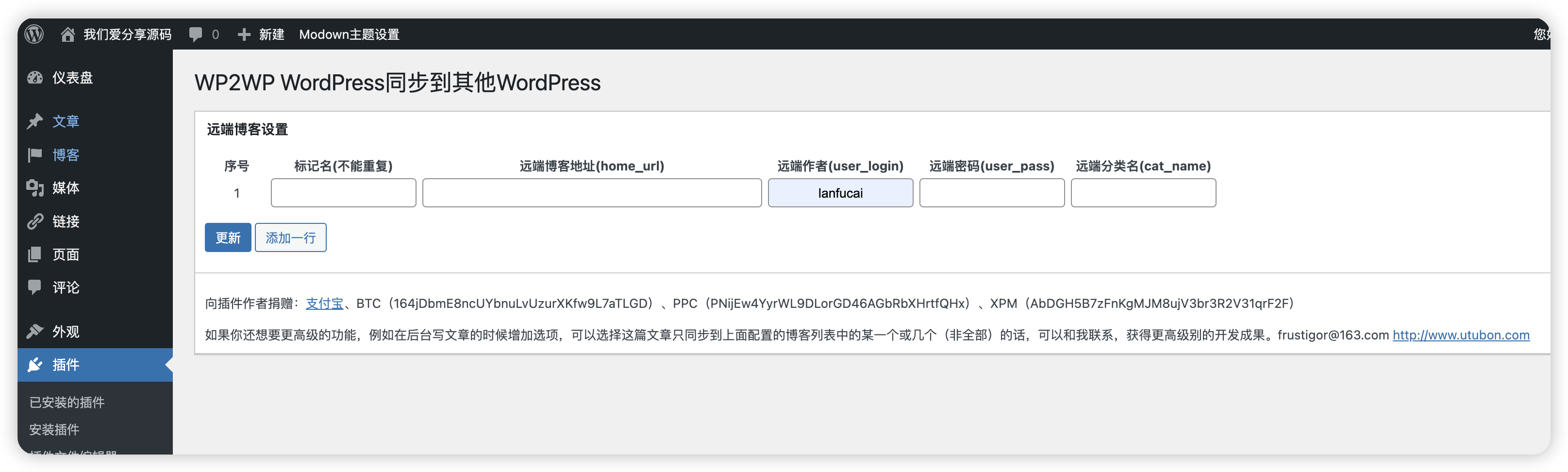
Task: Click the 仪表盘 dashboard gauge icon
Action: tap(35, 78)
